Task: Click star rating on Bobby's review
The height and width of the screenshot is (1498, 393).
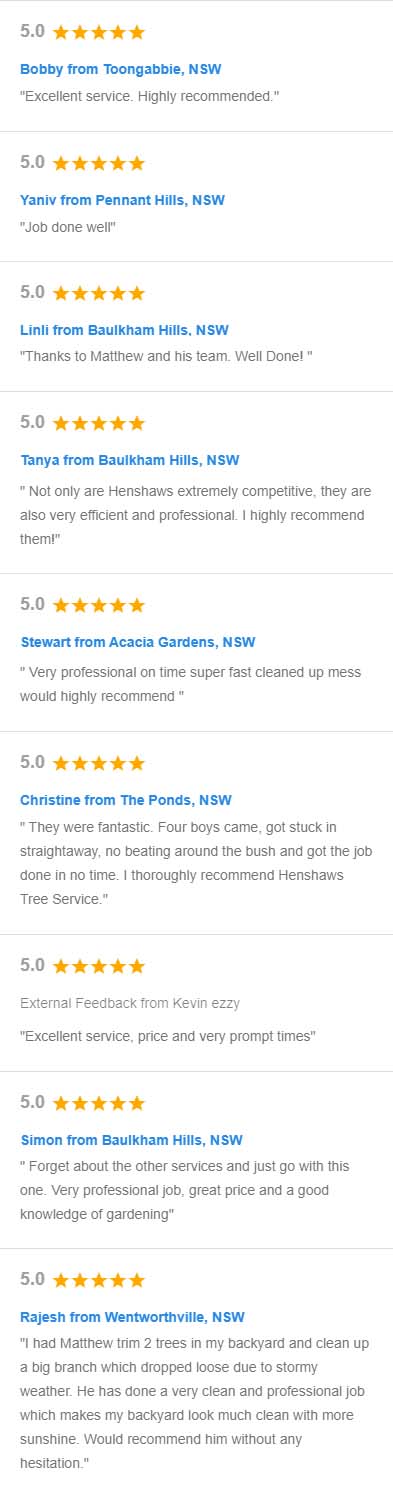Action: tap(99, 32)
